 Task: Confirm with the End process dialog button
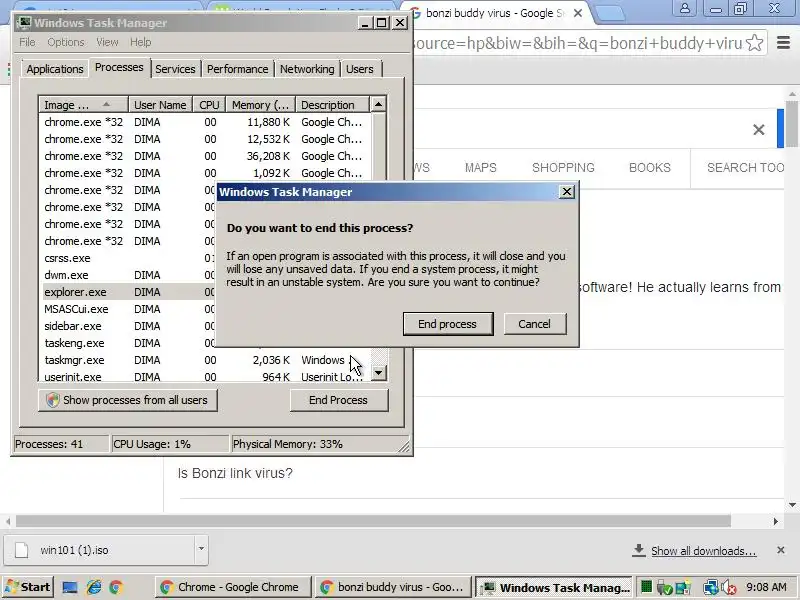[448, 324]
